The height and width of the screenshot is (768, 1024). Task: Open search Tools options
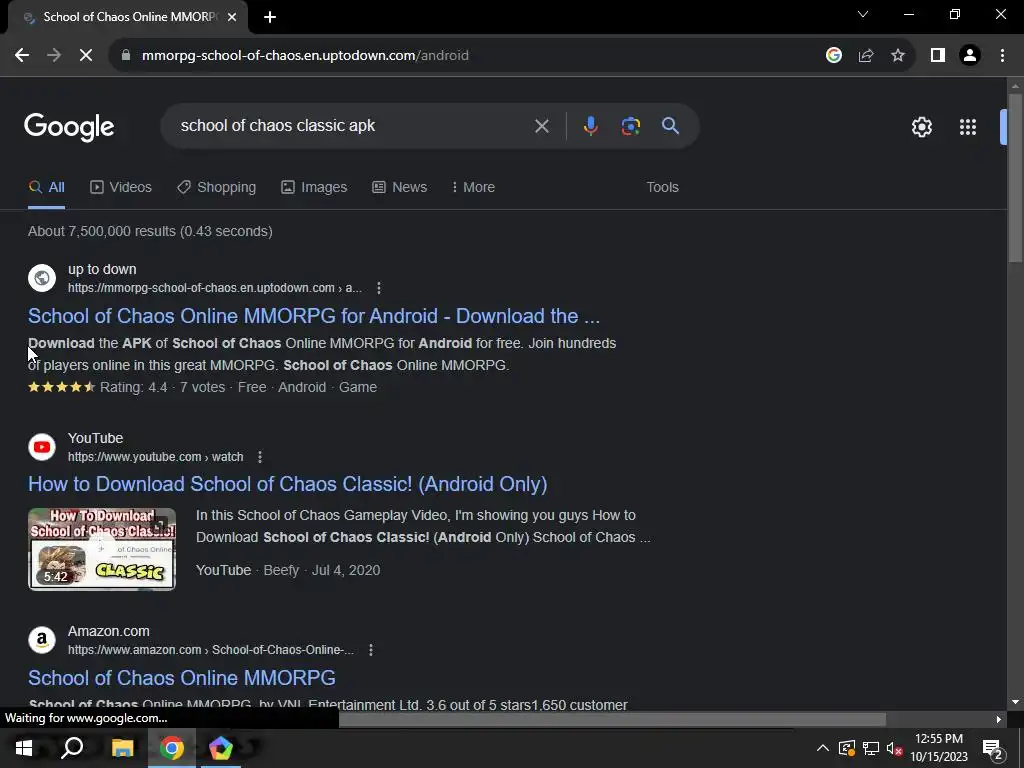tap(662, 187)
